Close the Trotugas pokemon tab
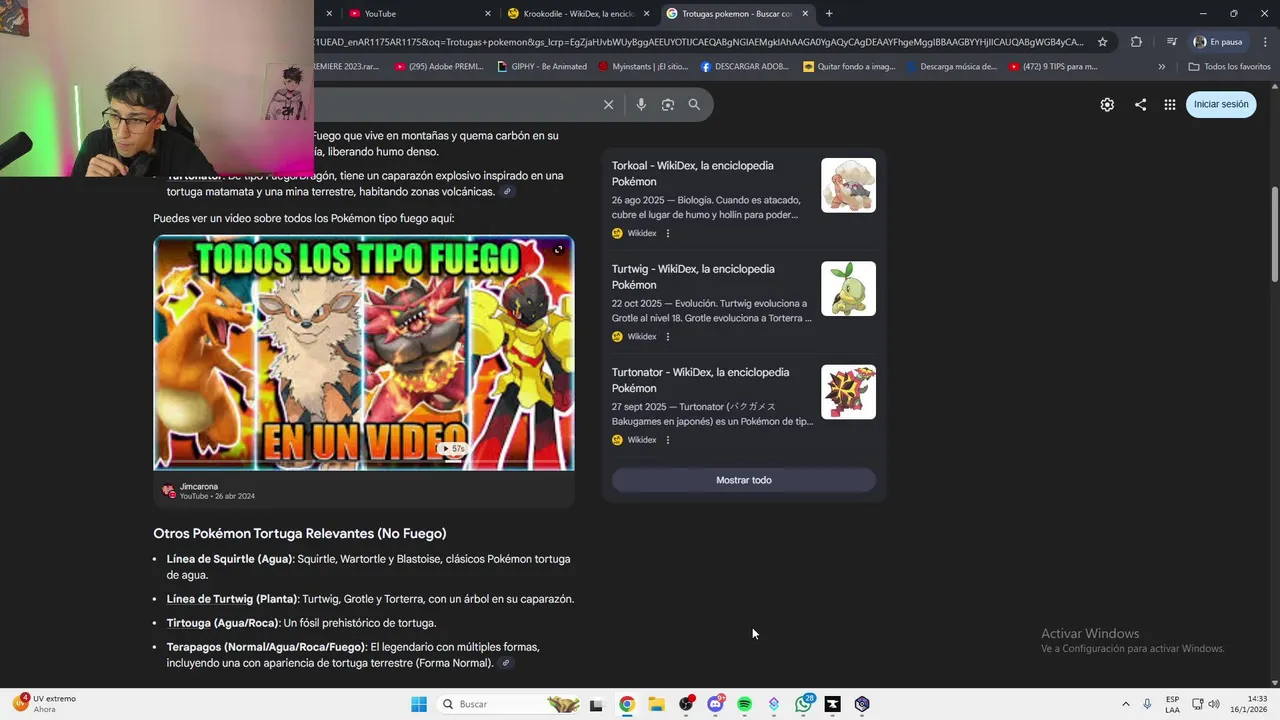The width and height of the screenshot is (1280, 720). [x=805, y=14]
